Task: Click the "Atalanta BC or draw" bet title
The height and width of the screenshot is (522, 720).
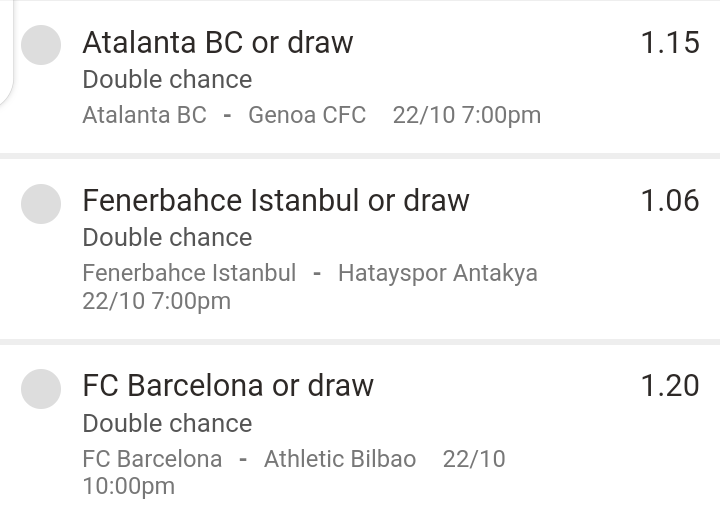Action: [217, 43]
